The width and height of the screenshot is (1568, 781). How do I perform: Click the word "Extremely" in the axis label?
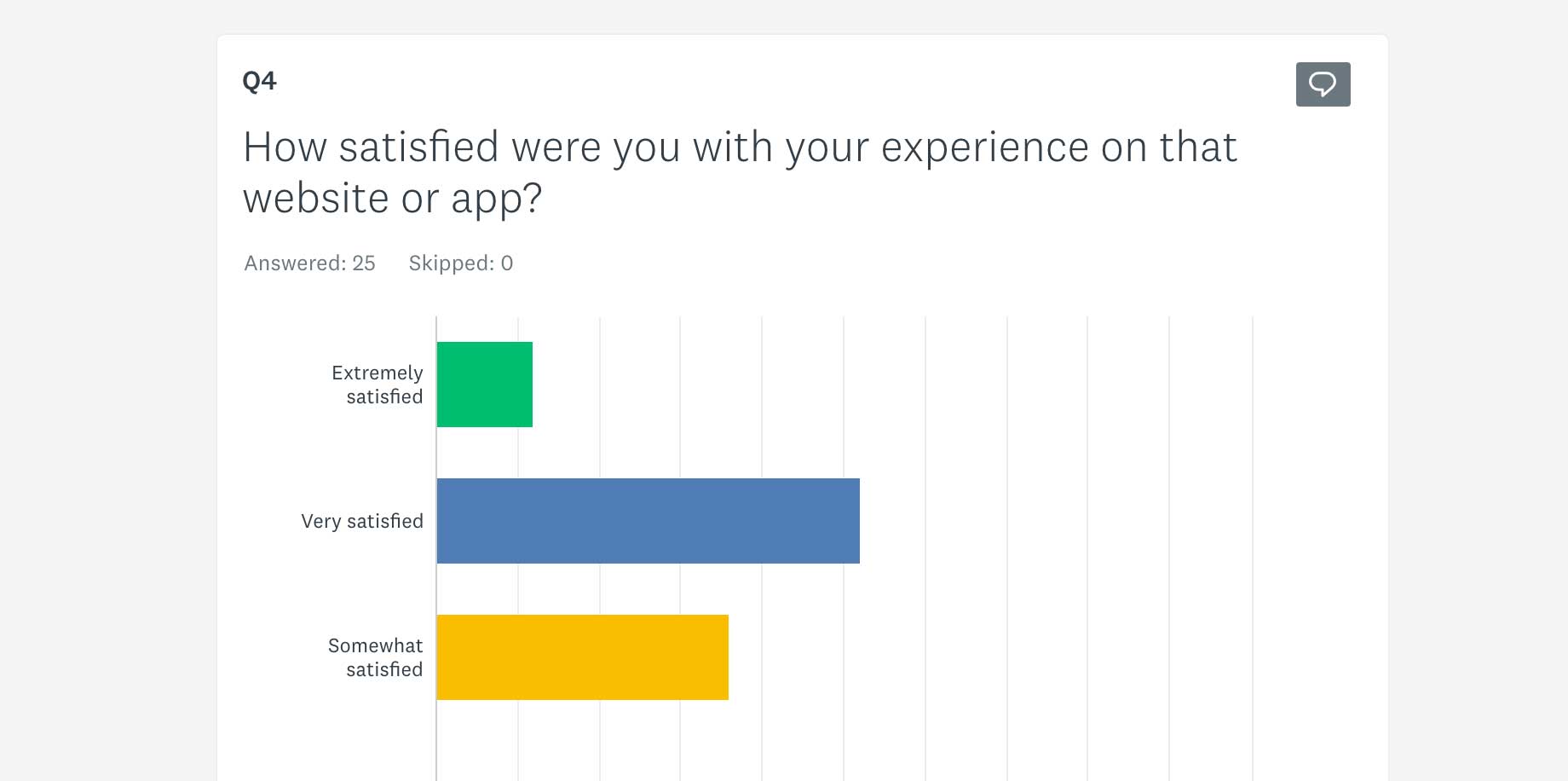click(378, 373)
